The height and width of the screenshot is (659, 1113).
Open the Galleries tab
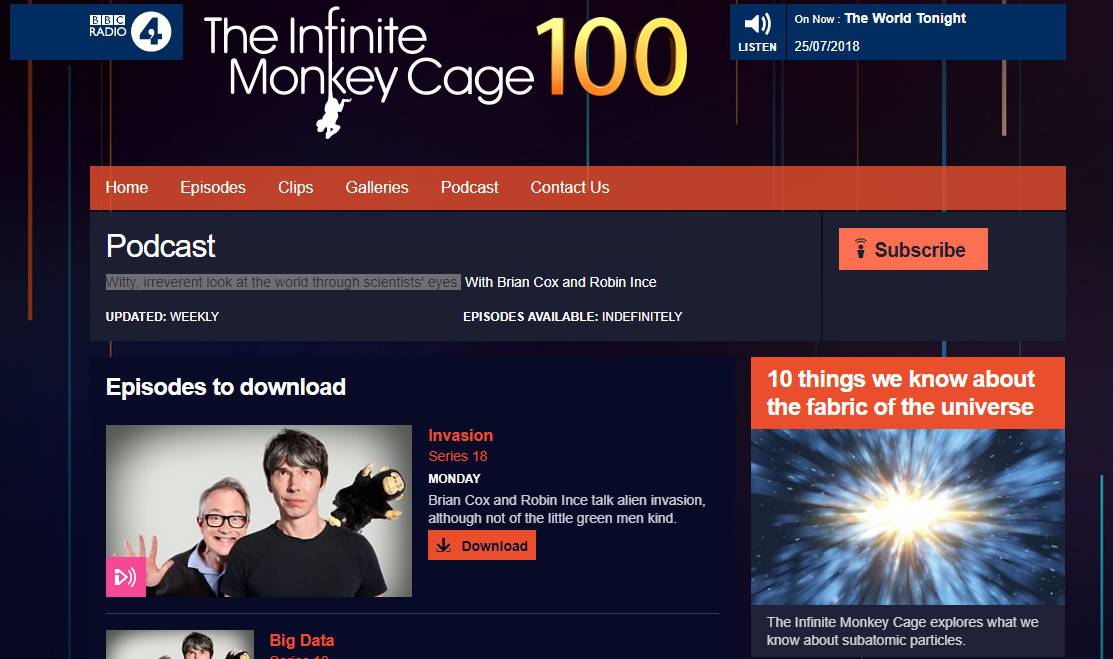coord(377,187)
